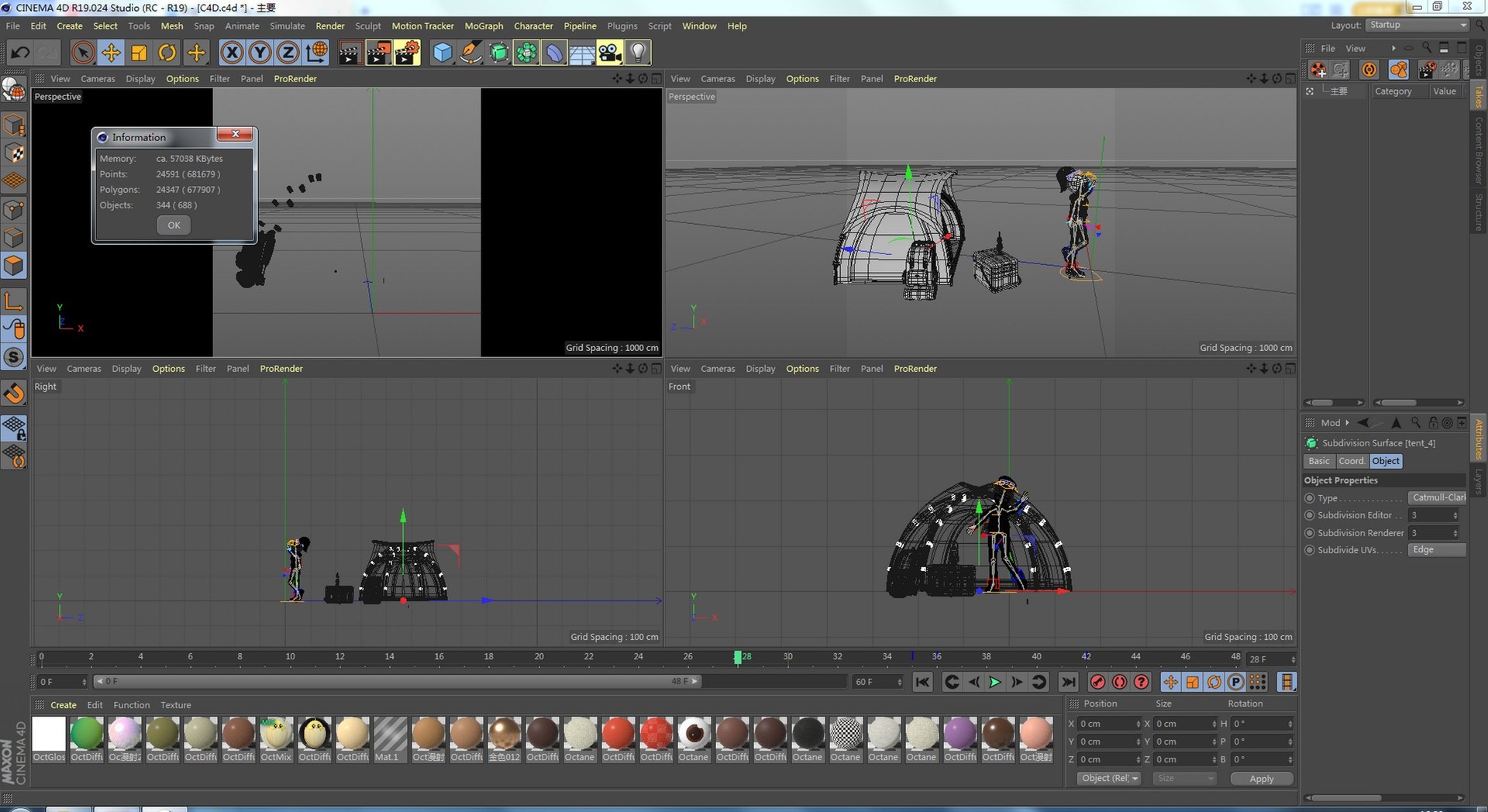Toggle Rotation keyframe recording
The image size is (1488, 812).
pyautogui.click(x=1214, y=682)
